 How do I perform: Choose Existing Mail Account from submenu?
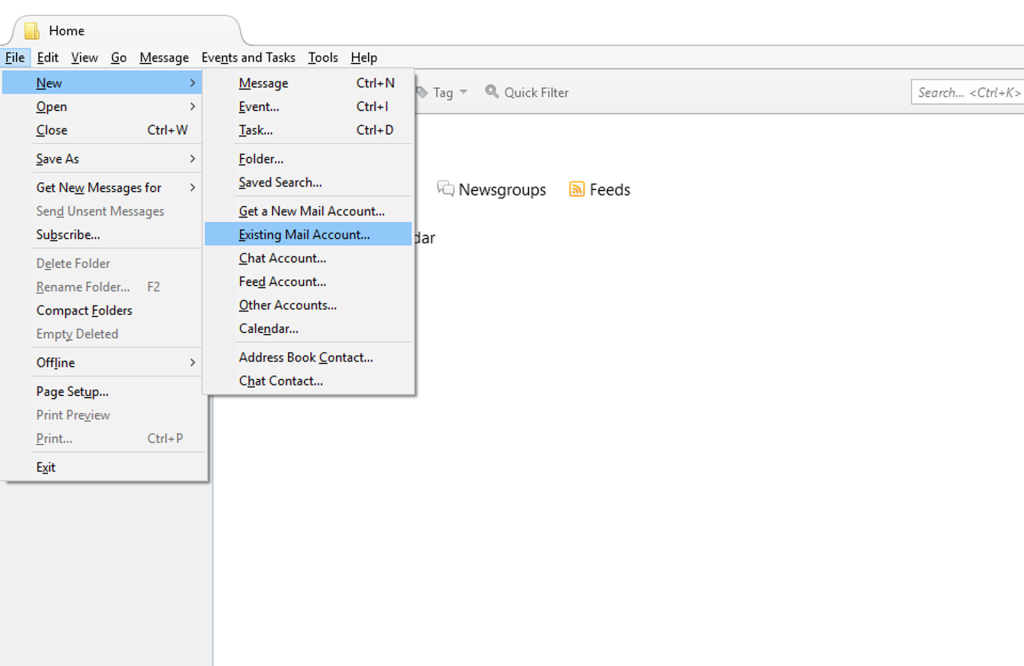pos(308,234)
